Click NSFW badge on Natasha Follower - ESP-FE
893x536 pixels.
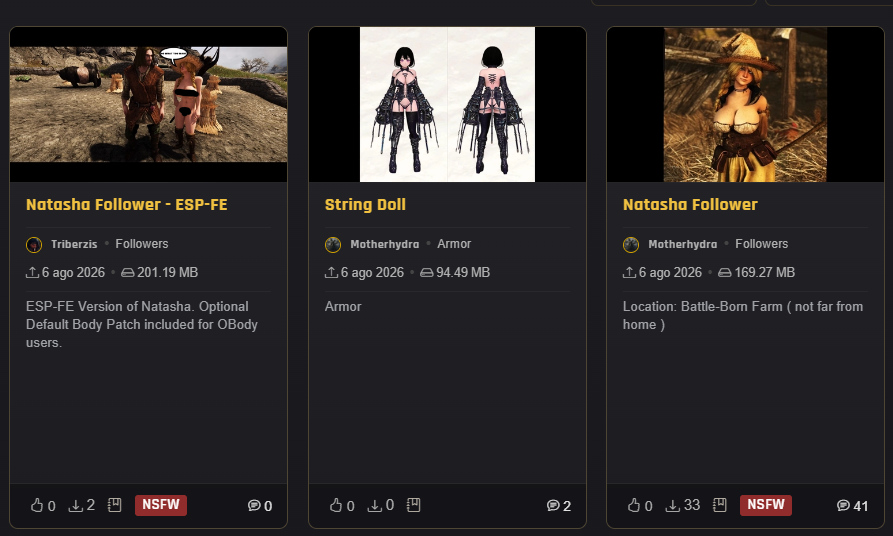(161, 505)
